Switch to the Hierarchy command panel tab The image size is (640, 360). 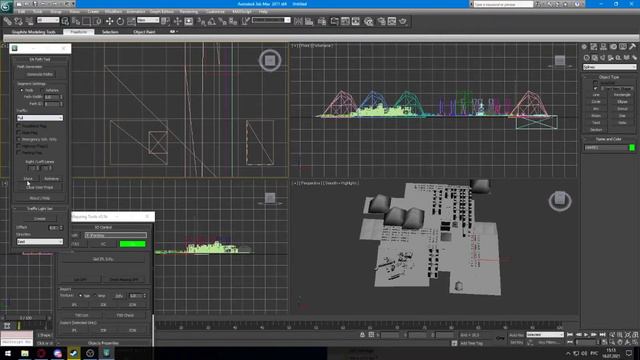[x=603, y=47]
